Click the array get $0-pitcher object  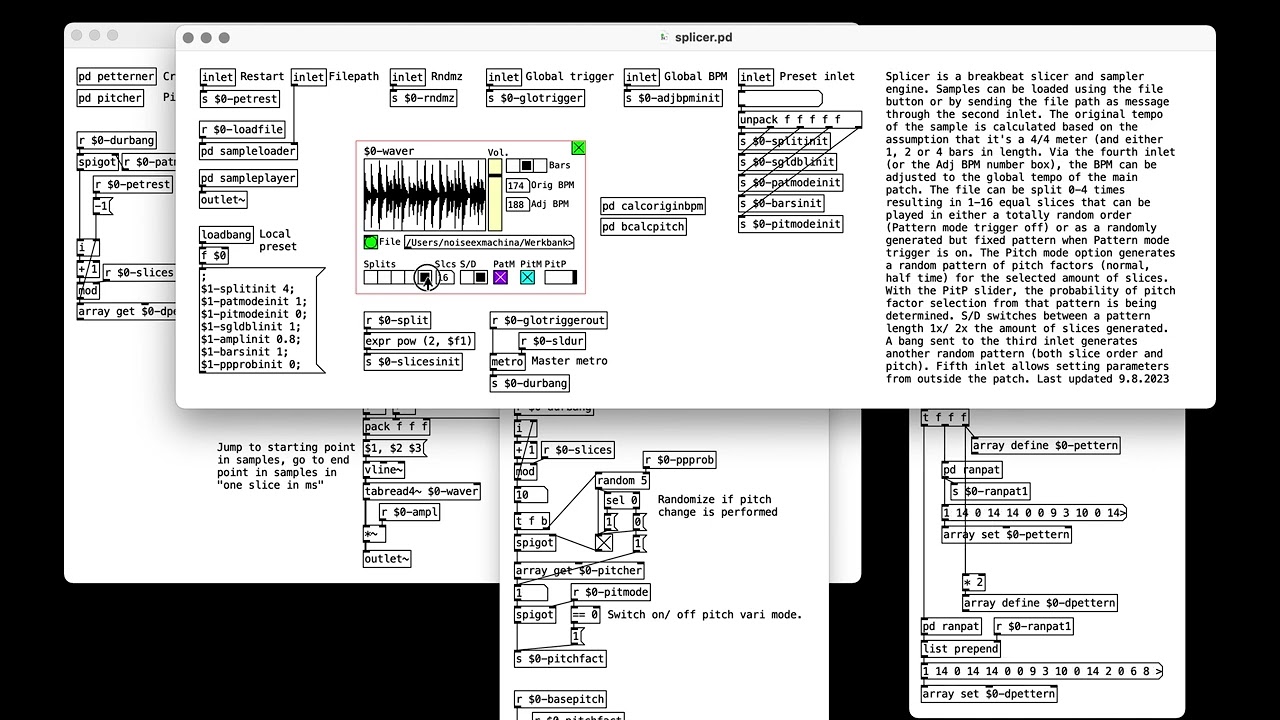tap(580, 571)
